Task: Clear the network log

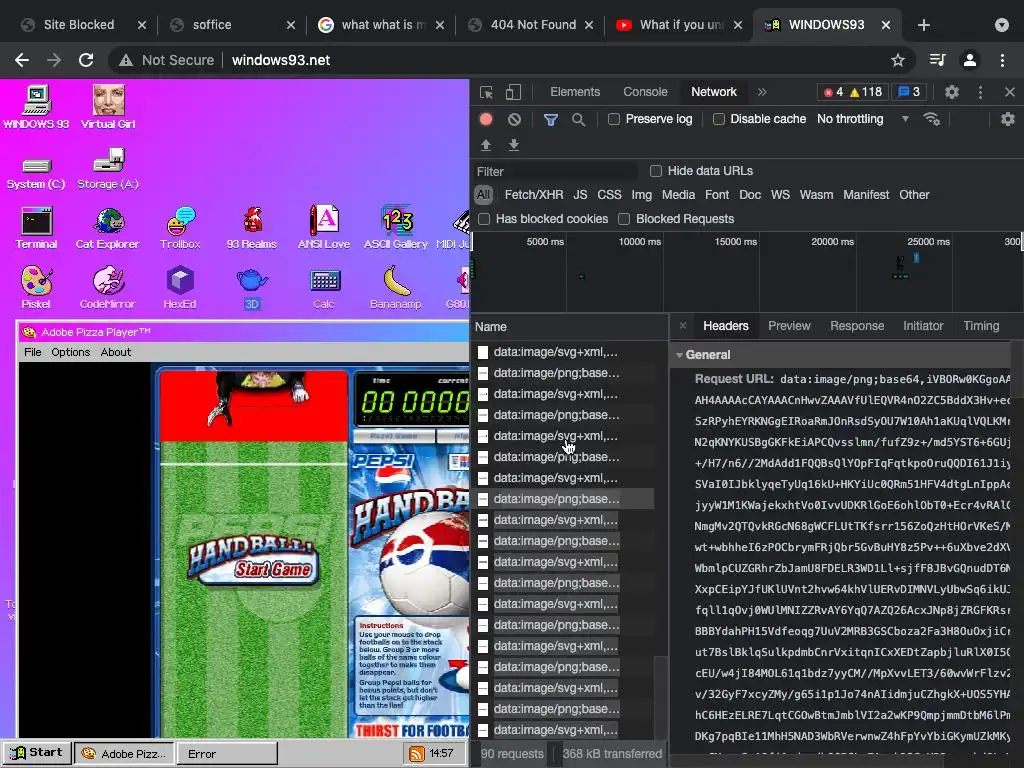Action: point(515,120)
